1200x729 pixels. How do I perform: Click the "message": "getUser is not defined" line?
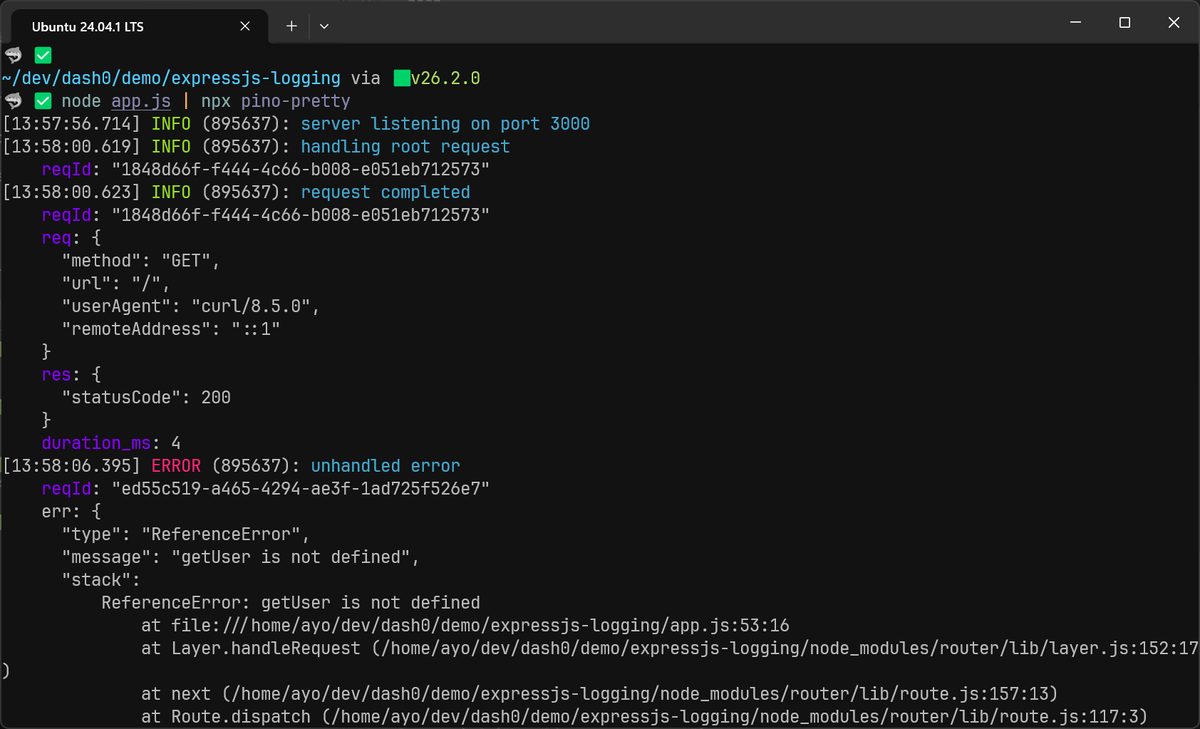[240, 557]
